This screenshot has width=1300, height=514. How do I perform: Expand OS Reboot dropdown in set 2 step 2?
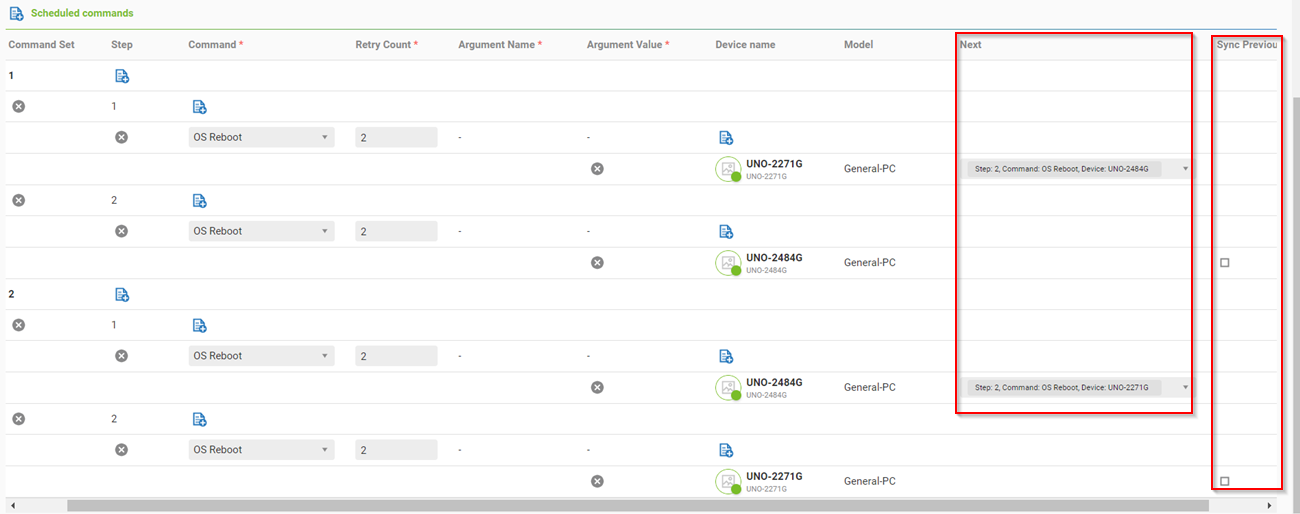pos(261,450)
